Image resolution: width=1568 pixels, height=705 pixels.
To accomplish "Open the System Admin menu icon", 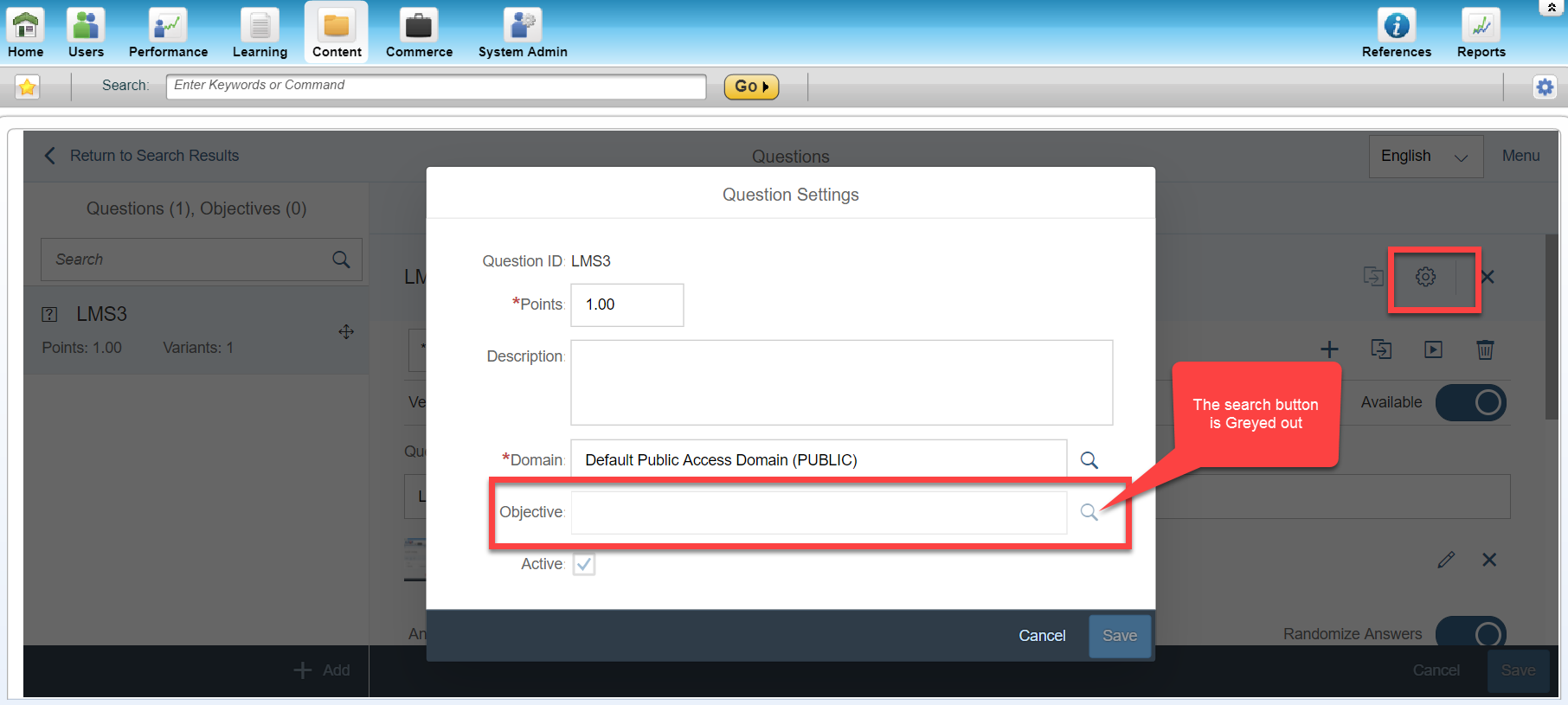I will coord(523,25).
